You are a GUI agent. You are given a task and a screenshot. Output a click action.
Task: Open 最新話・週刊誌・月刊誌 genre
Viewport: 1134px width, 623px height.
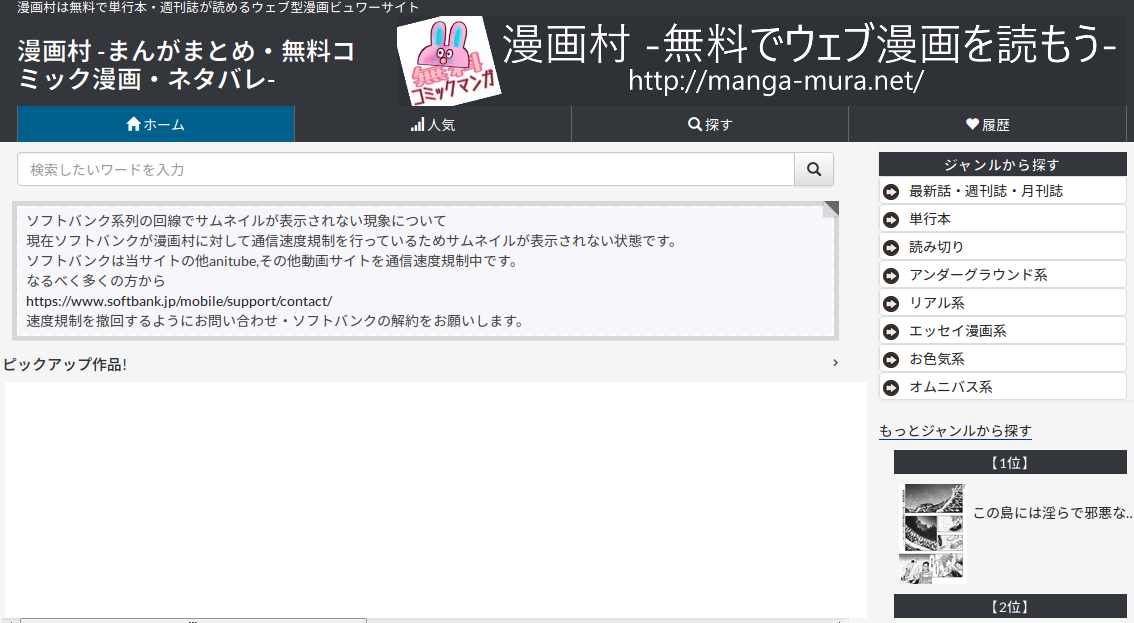click(1002, 191)
